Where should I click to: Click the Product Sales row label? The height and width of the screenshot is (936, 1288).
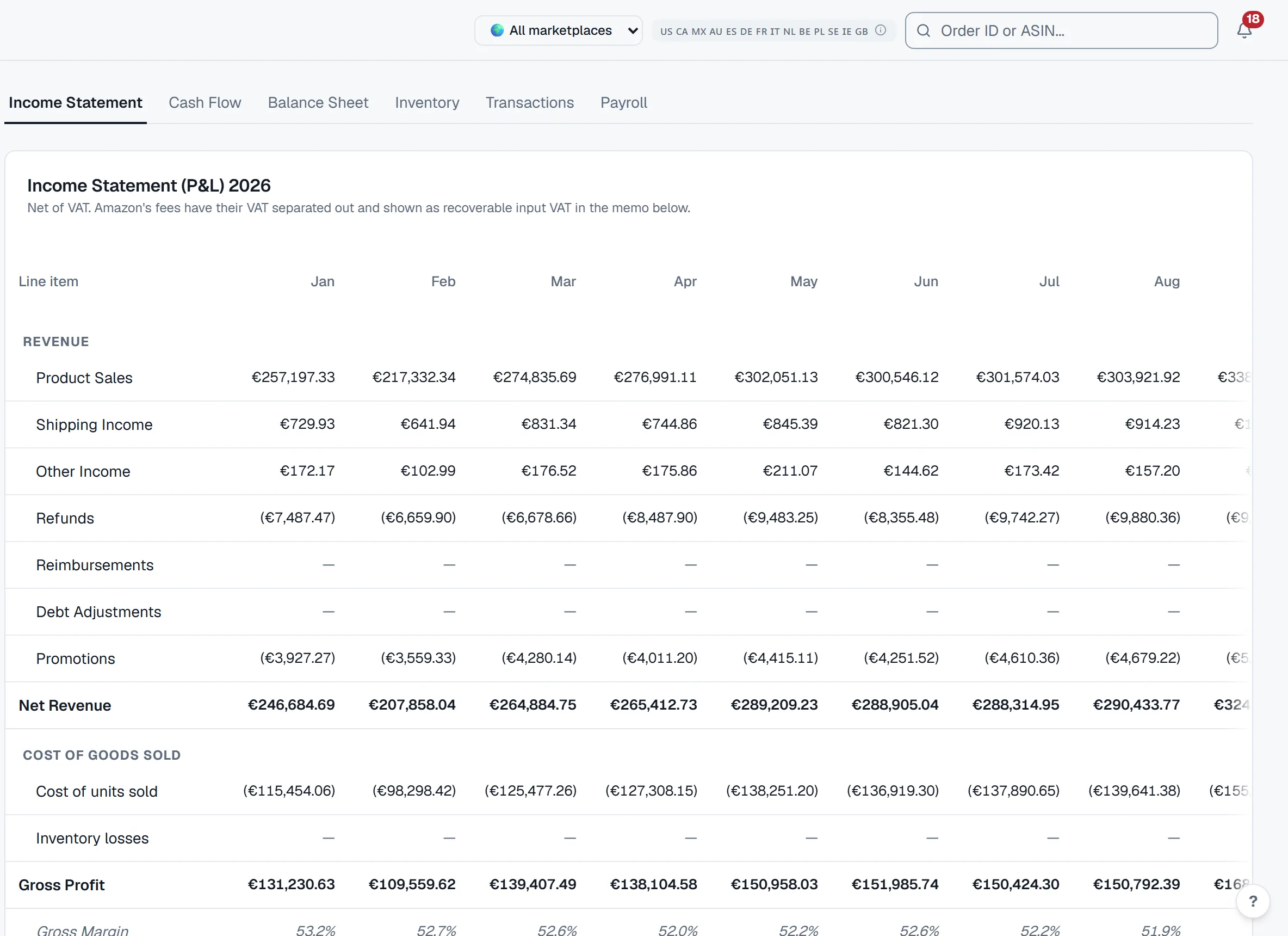pos(84,378)
